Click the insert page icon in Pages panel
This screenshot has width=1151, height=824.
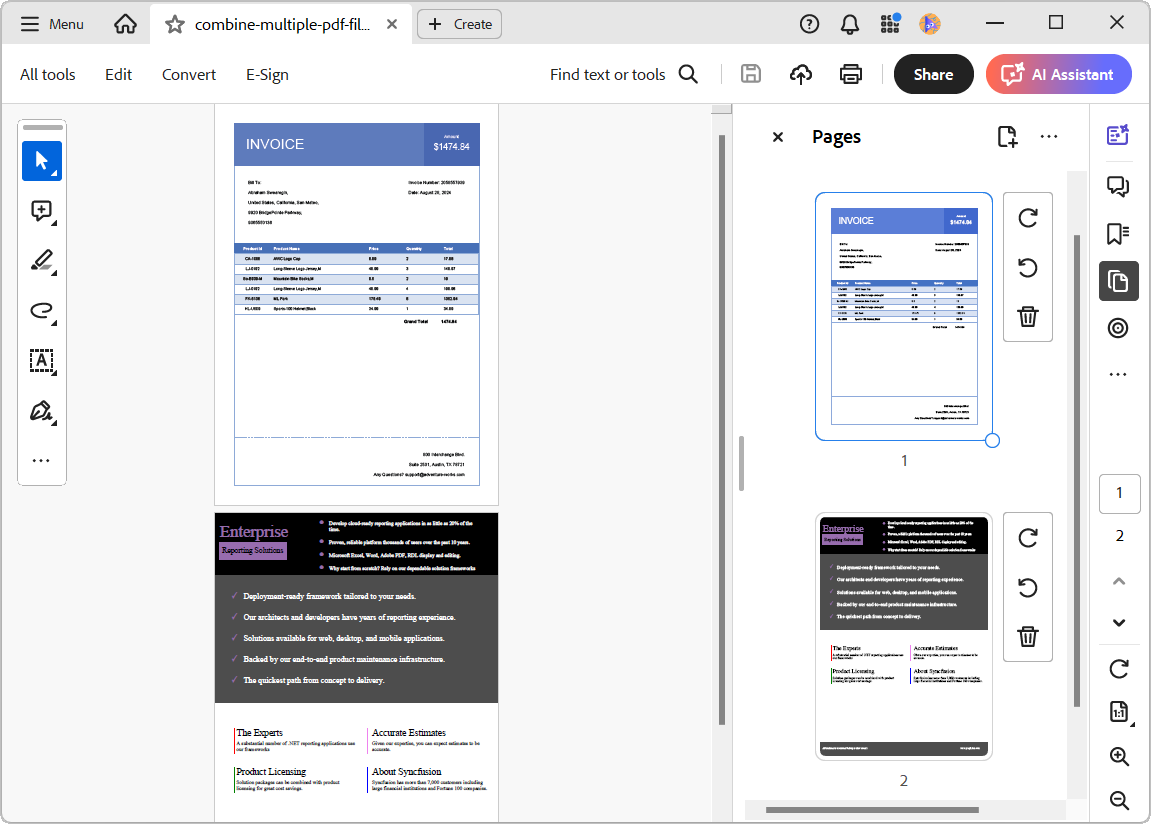click(x=1007, y=136)
